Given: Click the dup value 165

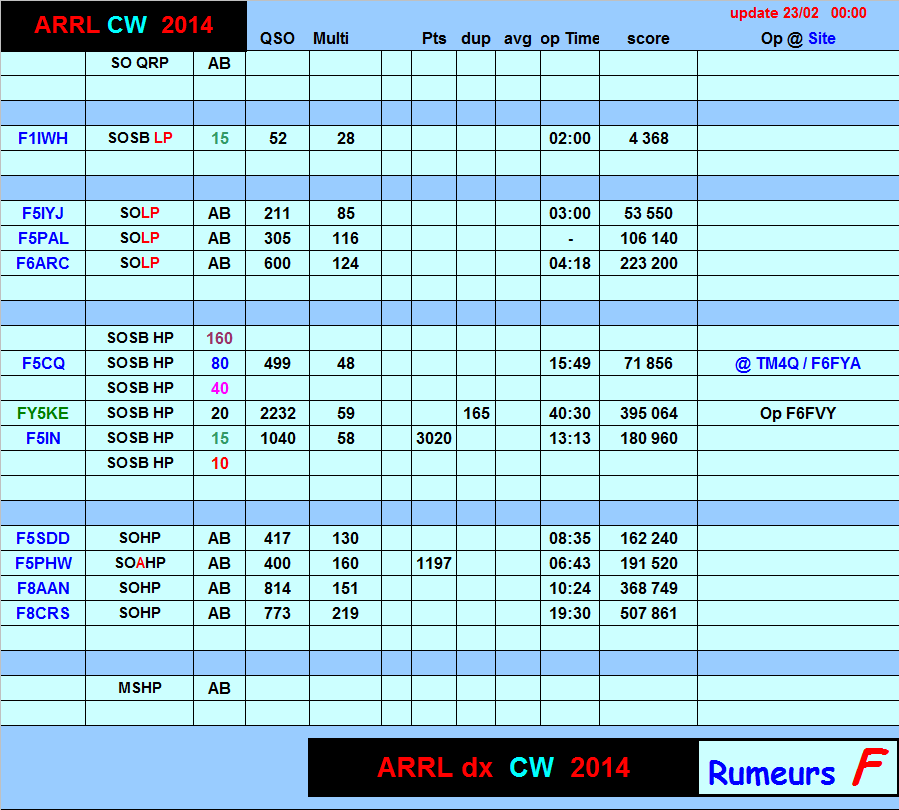Looking at the screenshot, I should 476,413.
